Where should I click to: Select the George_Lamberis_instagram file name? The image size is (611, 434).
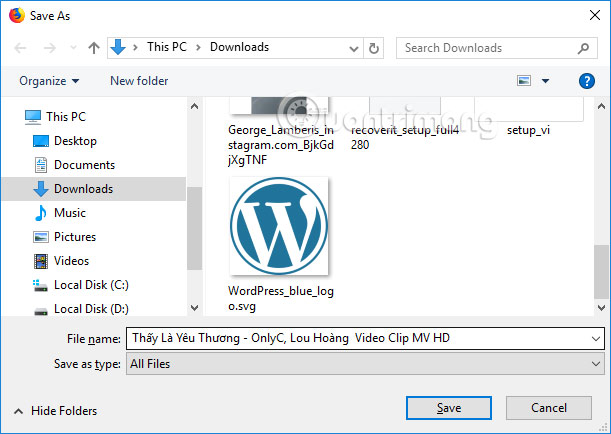click(281, 145)
